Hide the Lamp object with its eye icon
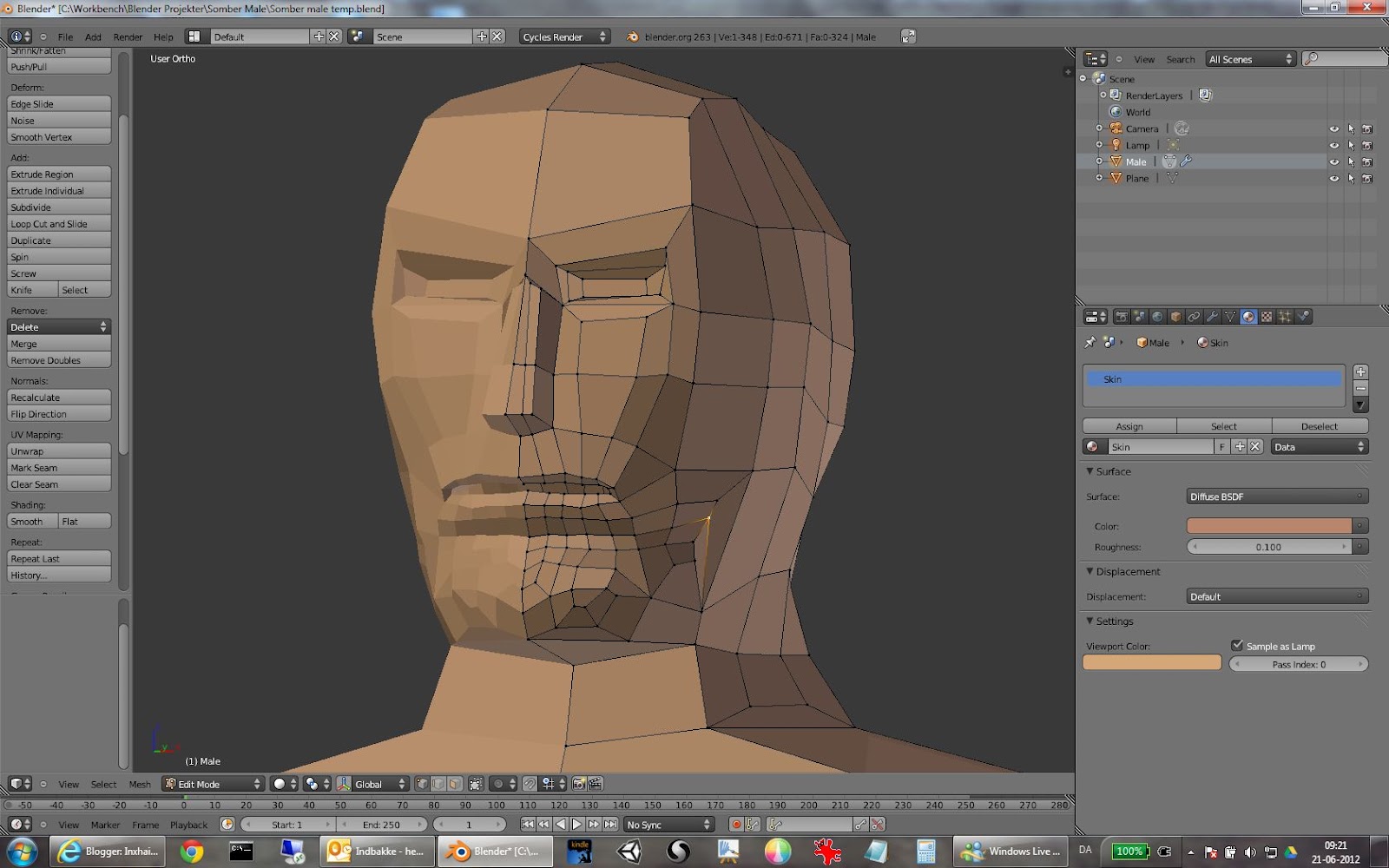The height and width of the screenshot is (868, 1389). tap(1334, 145)
